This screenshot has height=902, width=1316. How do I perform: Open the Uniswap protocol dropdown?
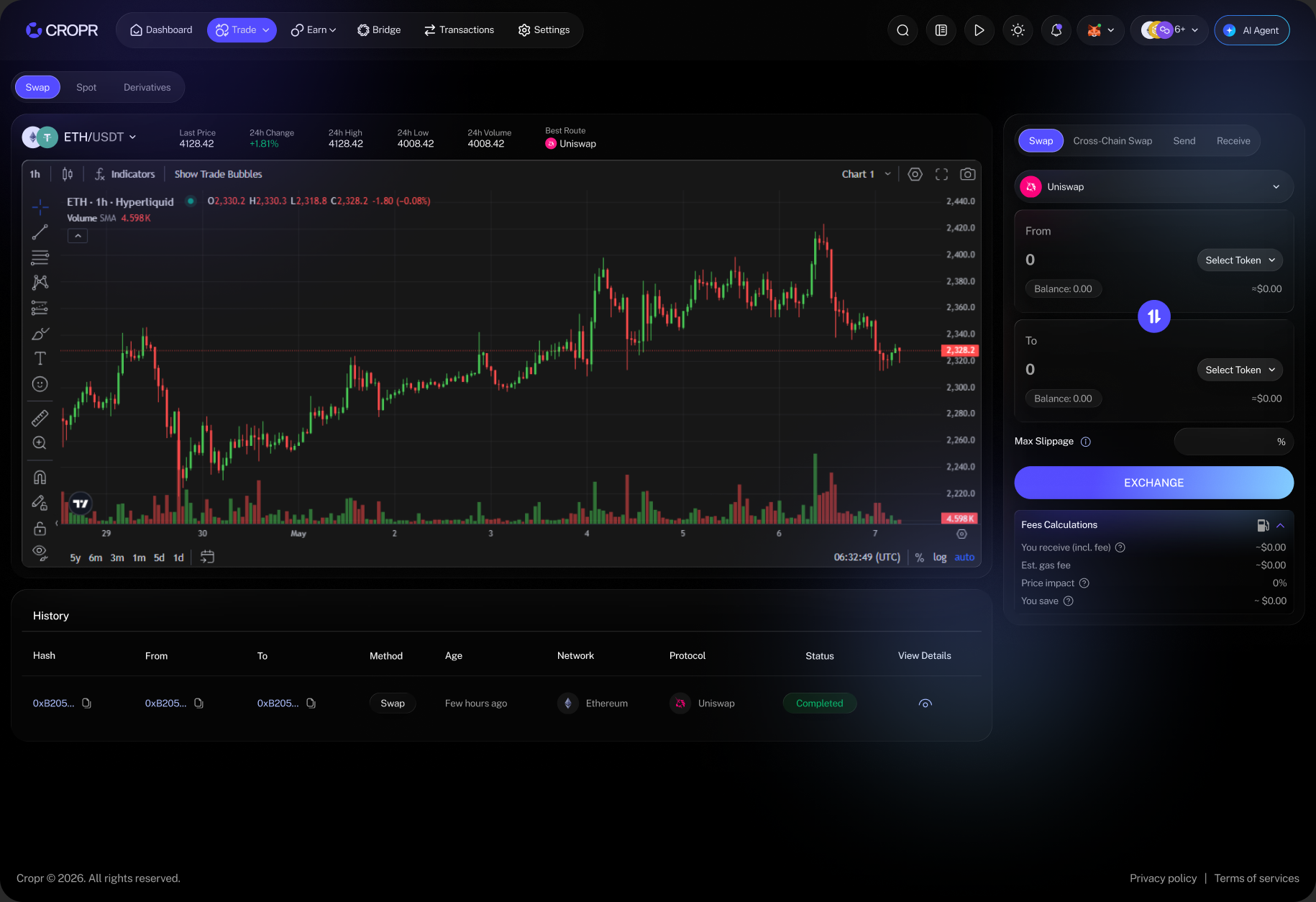pos(1153,187)
